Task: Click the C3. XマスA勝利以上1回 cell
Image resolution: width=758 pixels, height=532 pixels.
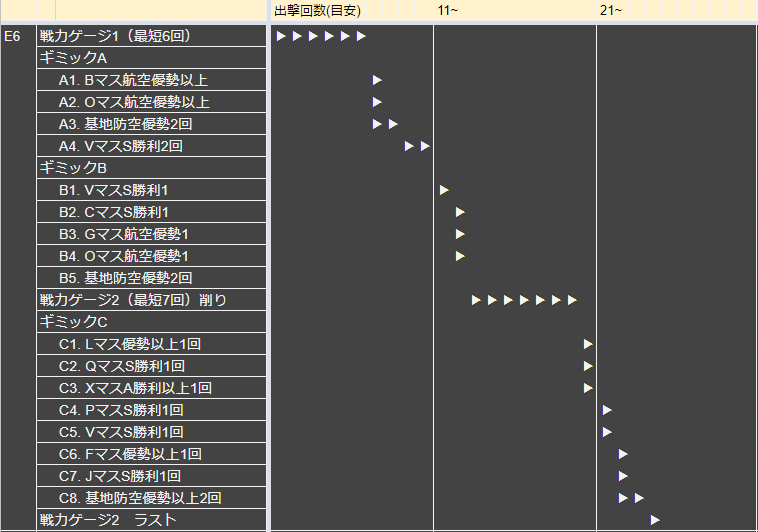Action: pos(151,388)
